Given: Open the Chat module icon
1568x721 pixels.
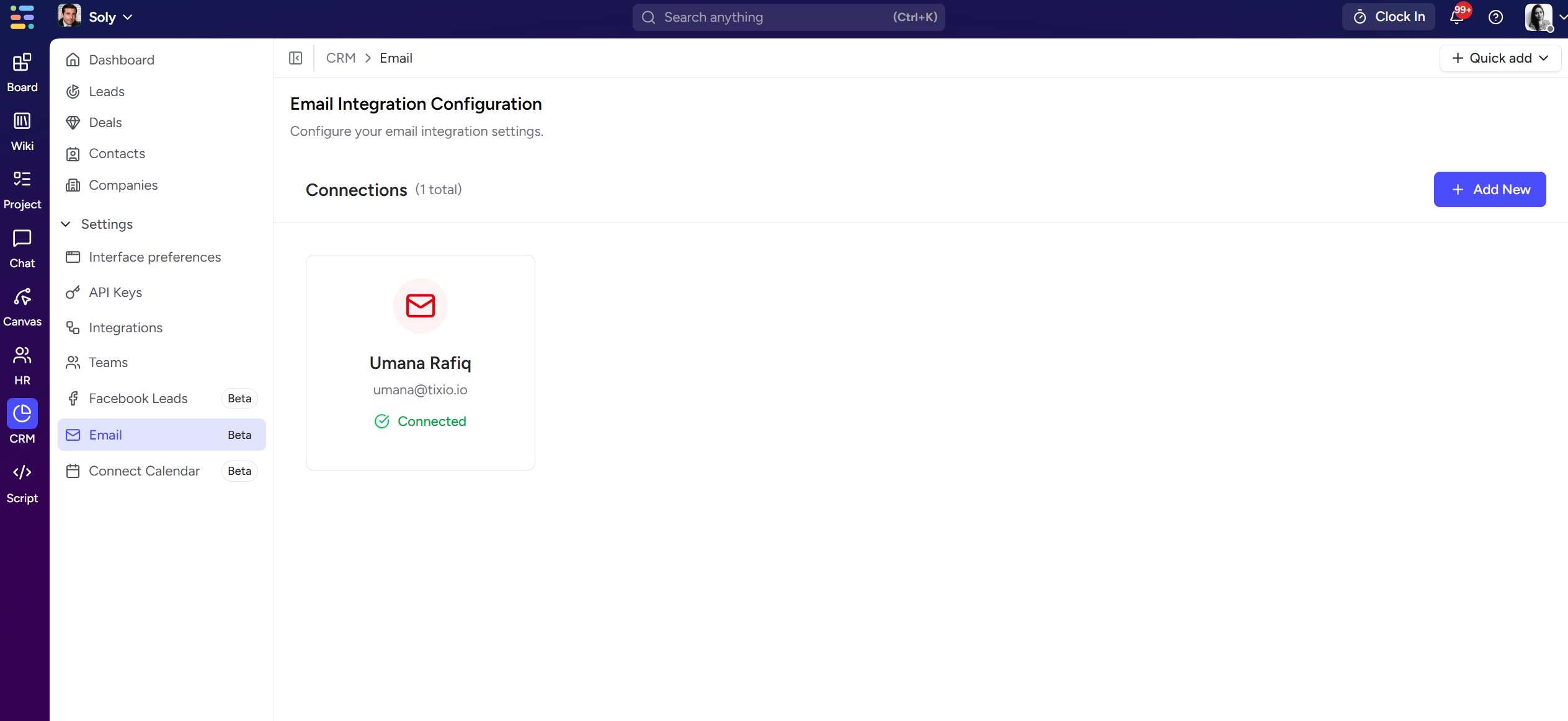Looking at the screenshot, I should 22,239.
